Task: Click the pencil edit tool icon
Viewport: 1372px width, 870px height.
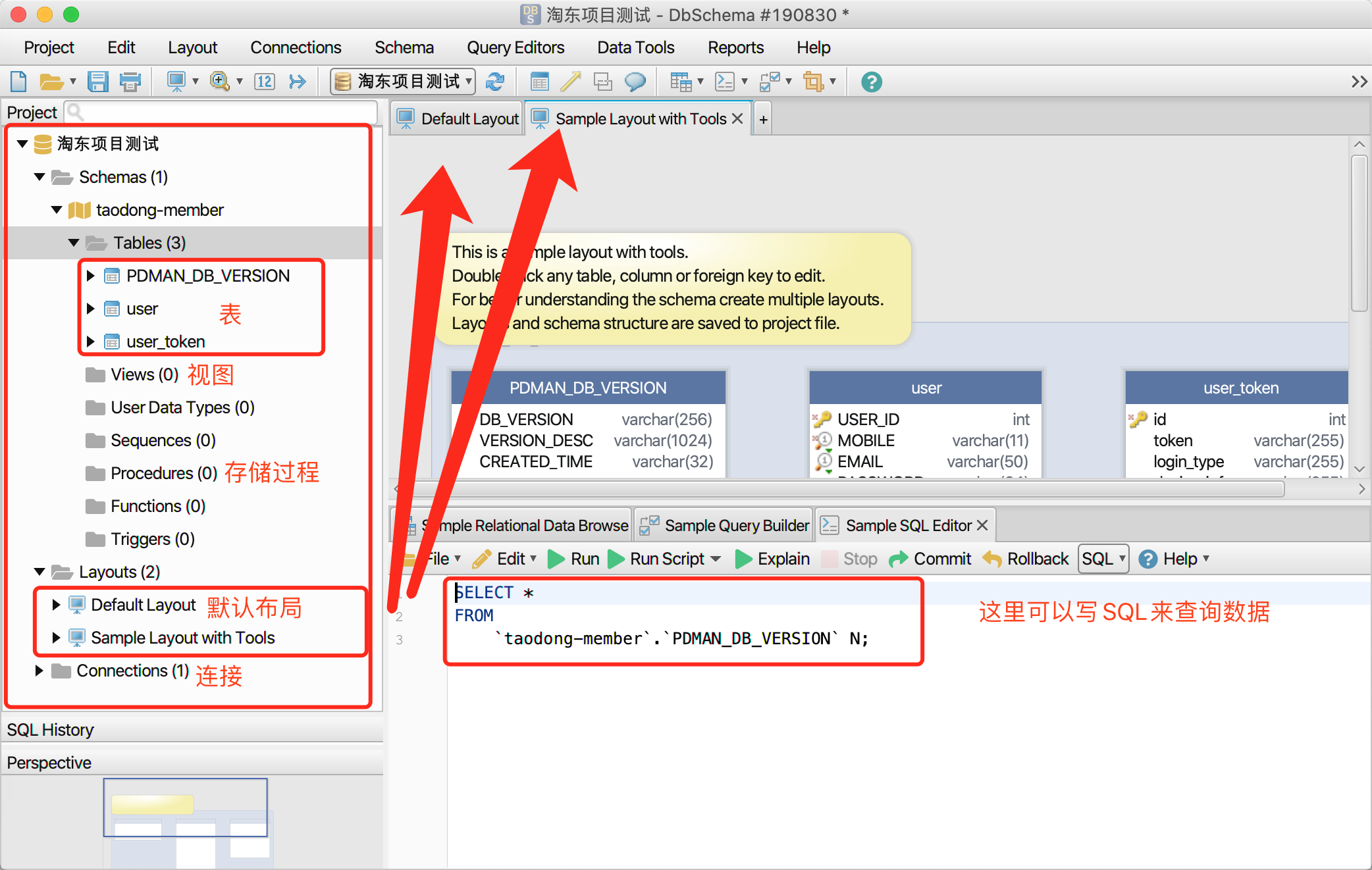Action: pyautogui.click(x=571, y=82)
